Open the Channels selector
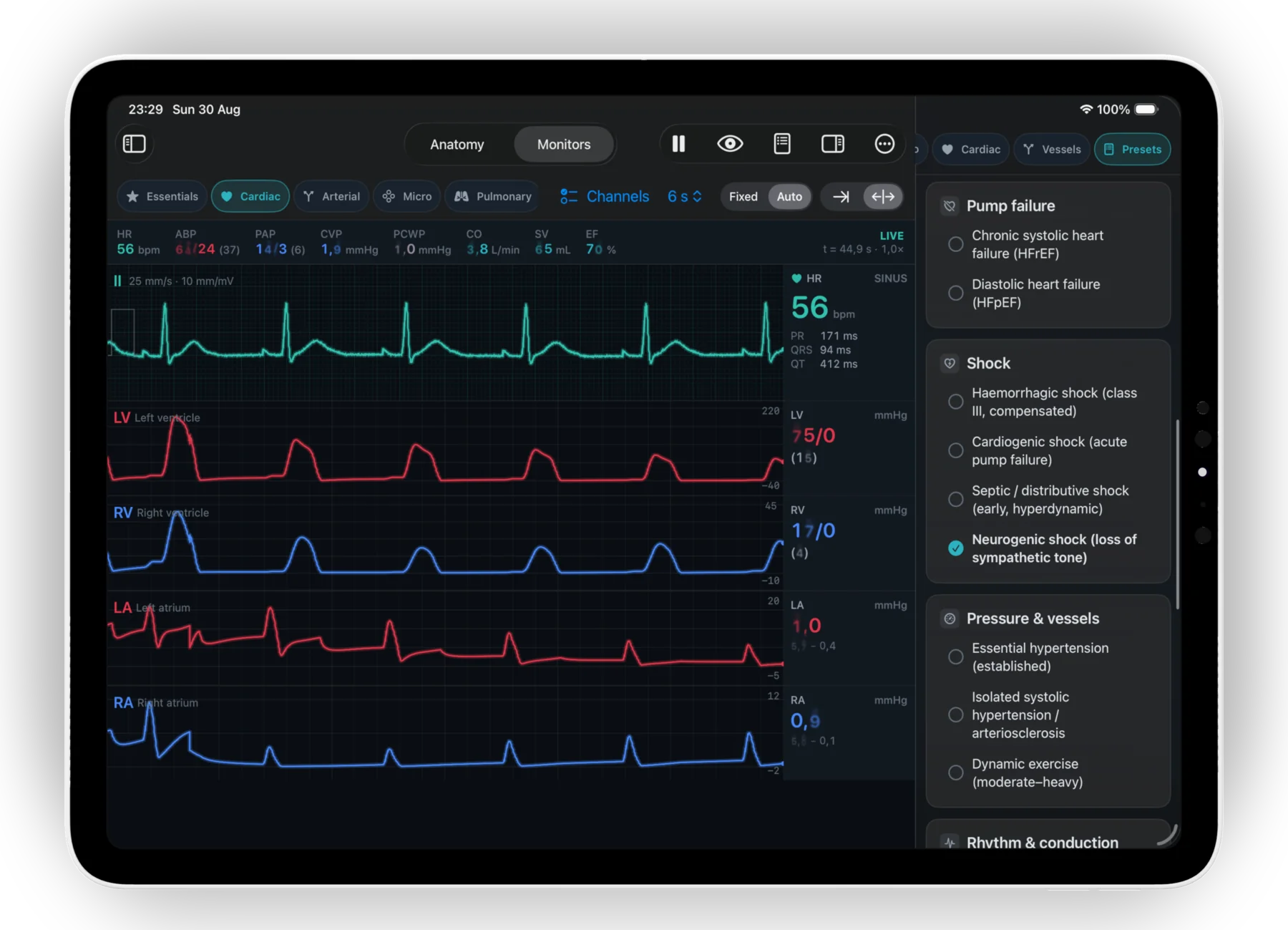Viewport: 1288px width, 930px height. click(605, 196)
